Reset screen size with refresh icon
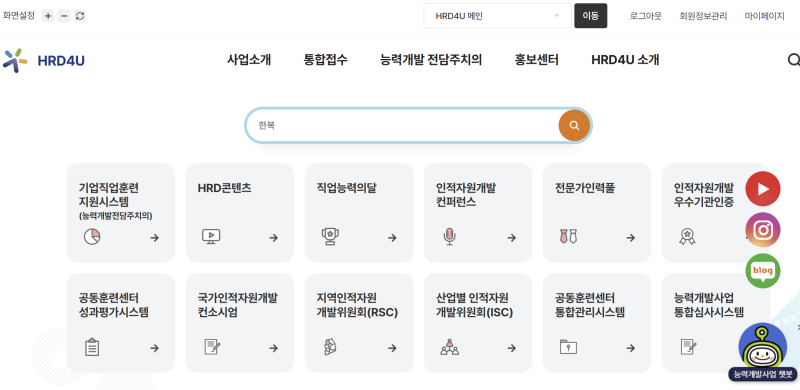This screenshot has width=800, height=390. coord(80,16)
